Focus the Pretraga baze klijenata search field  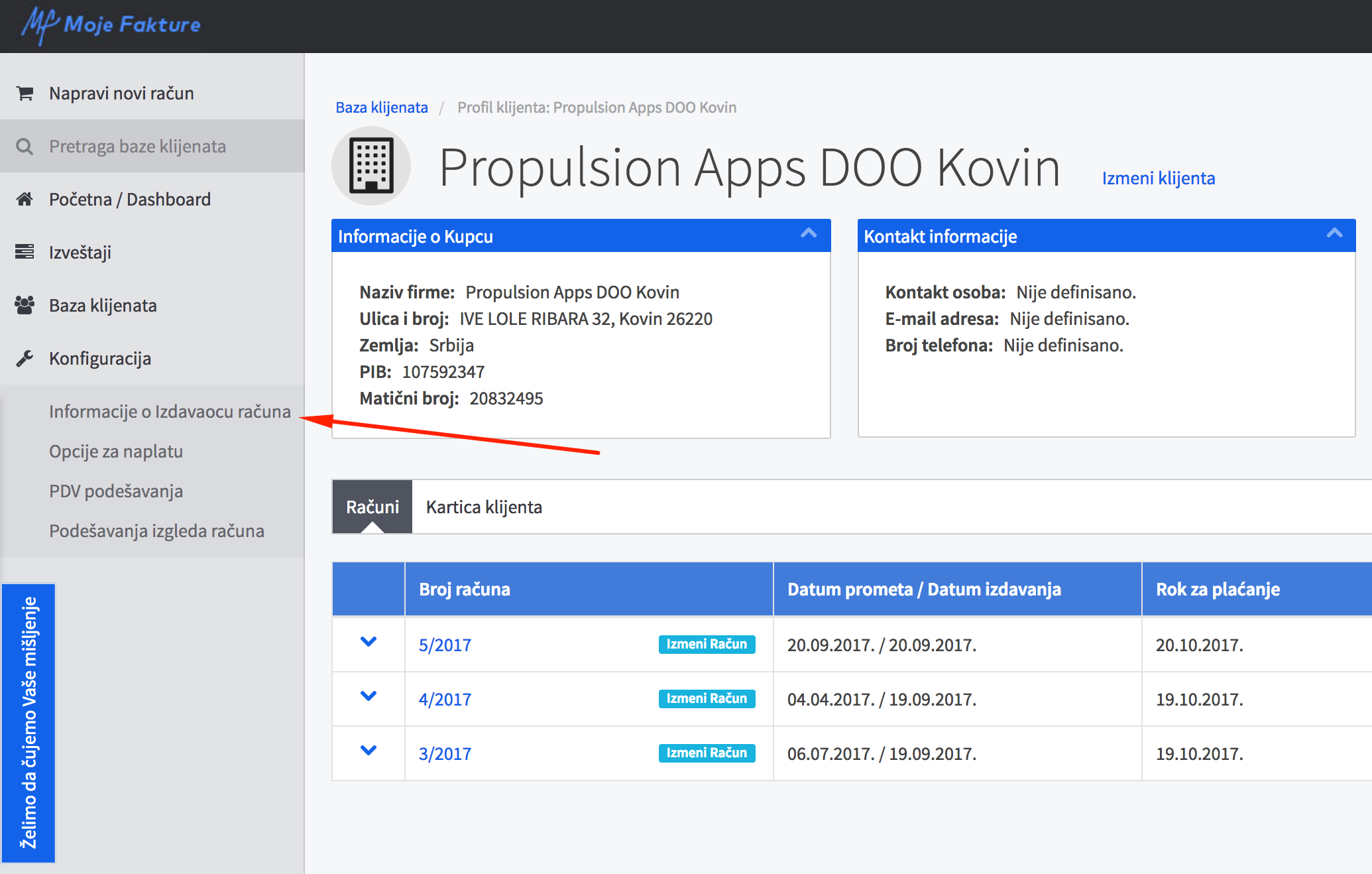pyautogui.click(x=152, y=147)
